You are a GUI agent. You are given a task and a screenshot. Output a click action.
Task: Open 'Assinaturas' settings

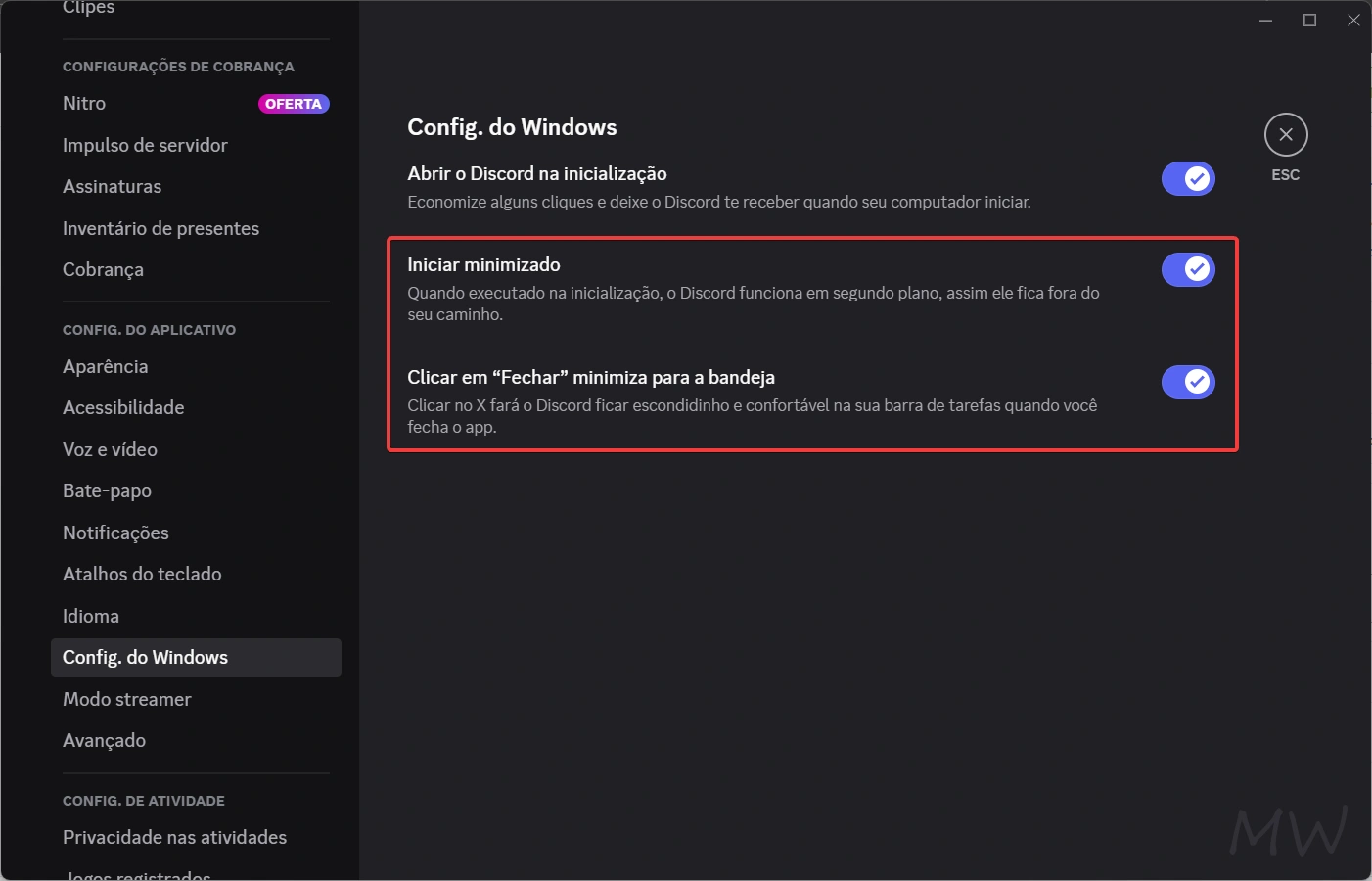pos(112,186)
